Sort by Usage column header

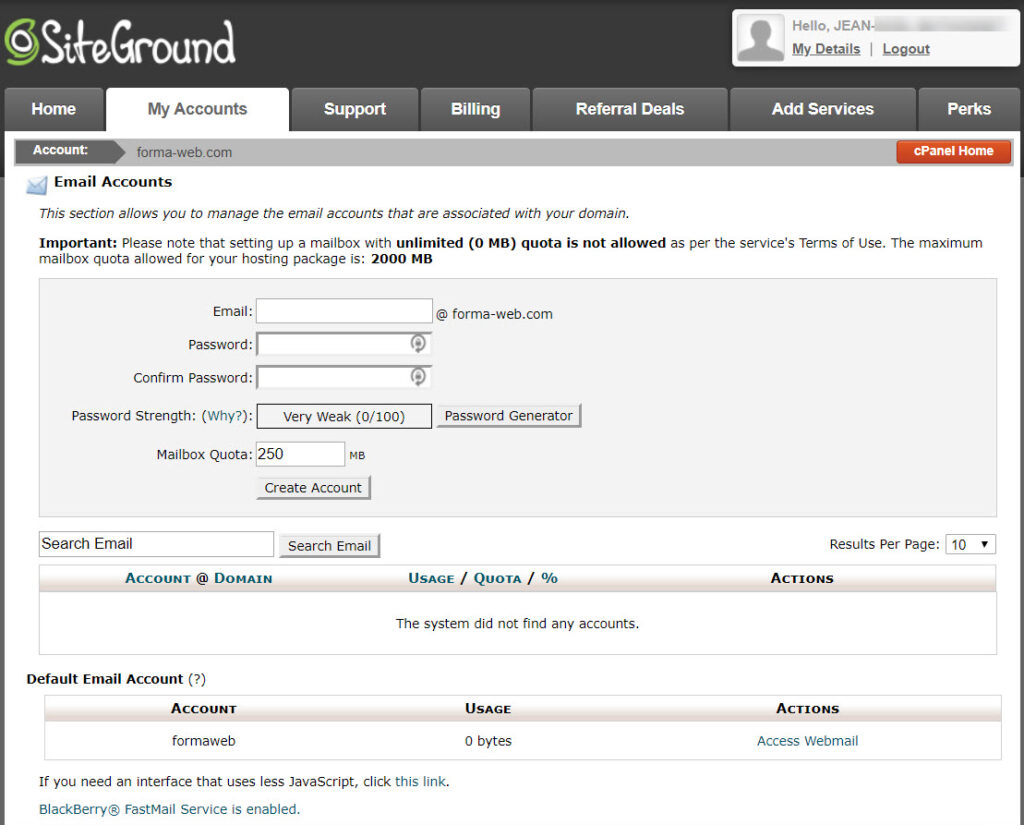click(x=431, y=579)
